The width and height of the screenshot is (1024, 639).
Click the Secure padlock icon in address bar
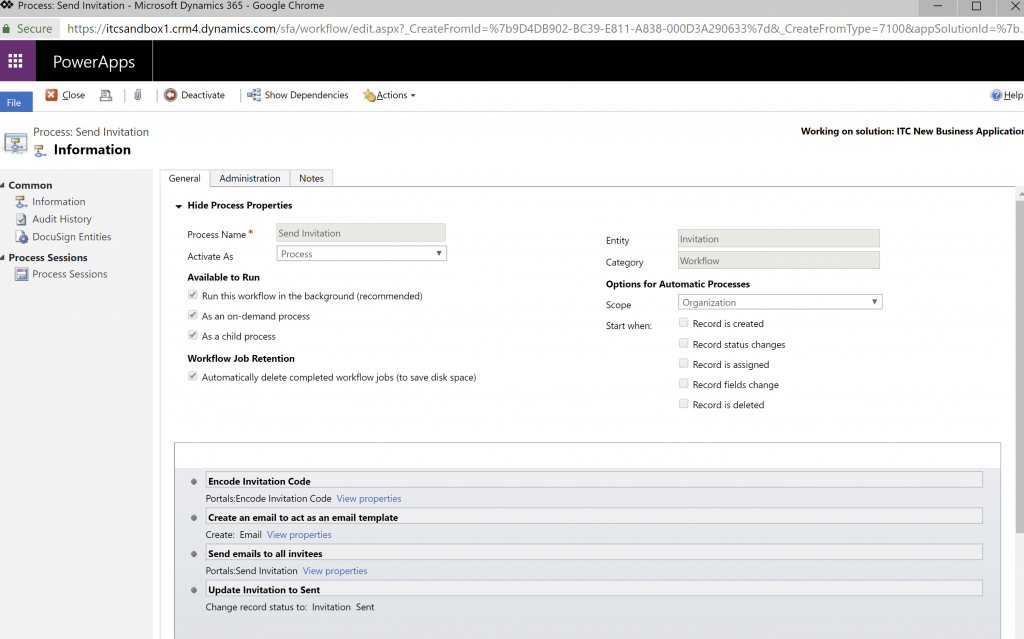click(x=7, y=29)
